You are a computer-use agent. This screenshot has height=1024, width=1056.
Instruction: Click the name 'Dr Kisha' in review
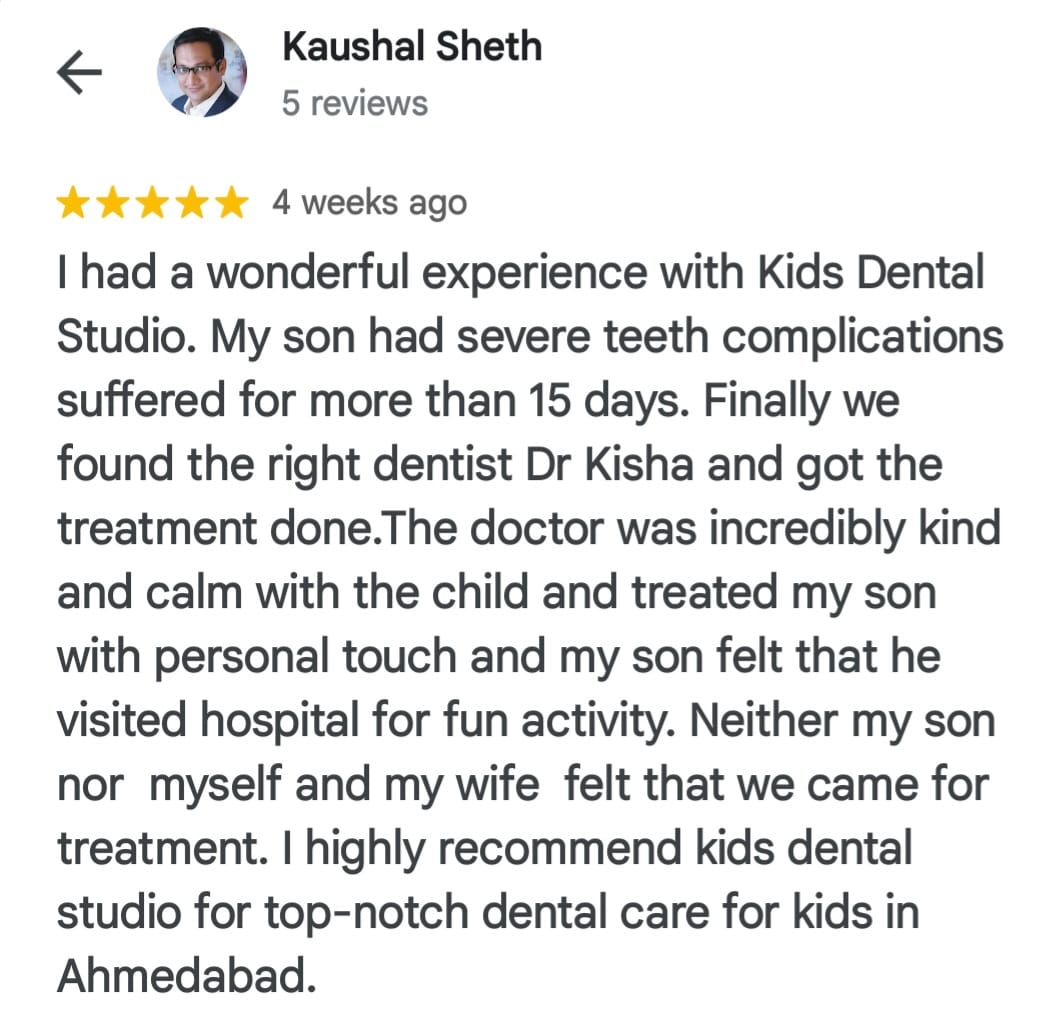point(609,465)
